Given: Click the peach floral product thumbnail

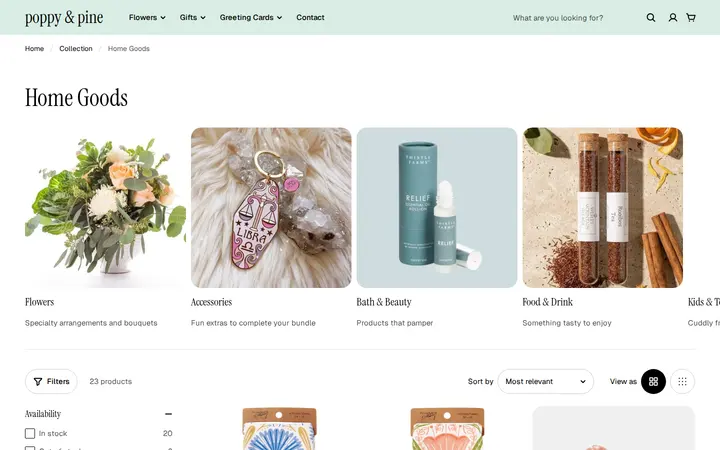Looking at the screenshot, I should pyautogui.click(x=447, y=428).
